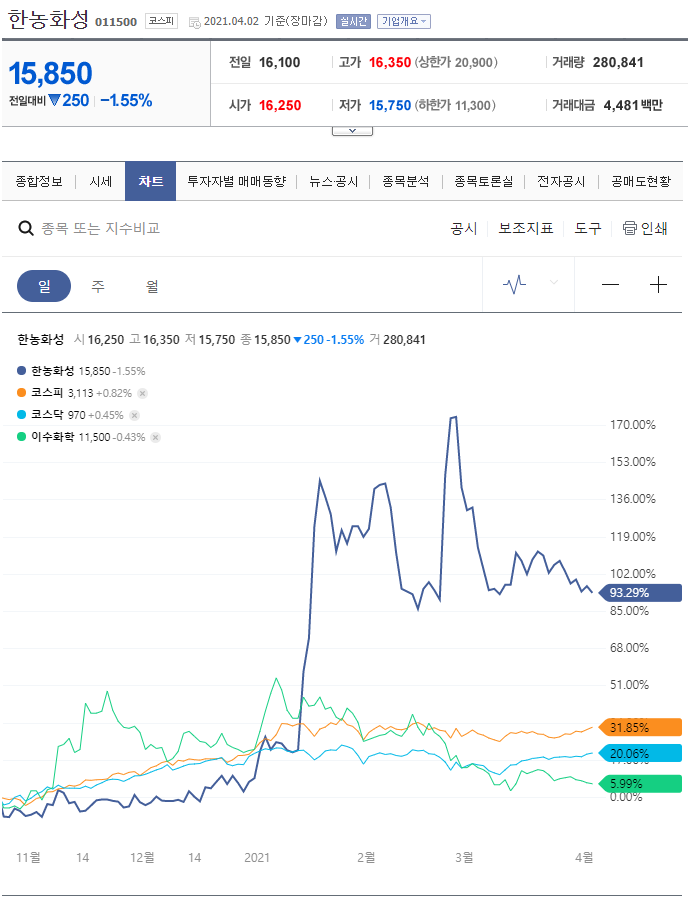Click the search magnifier icon
This screenshot has height=899, width=688.
coord(26,228)
